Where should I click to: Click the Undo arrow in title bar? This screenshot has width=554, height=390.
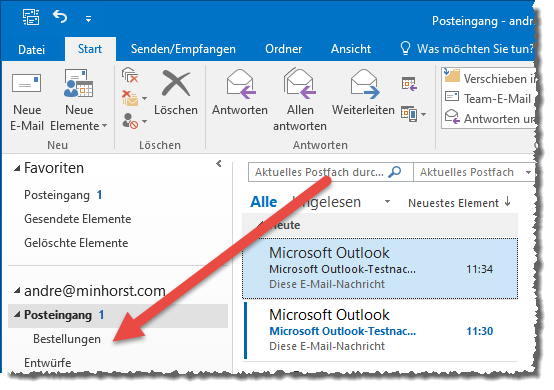click(60, 17)
